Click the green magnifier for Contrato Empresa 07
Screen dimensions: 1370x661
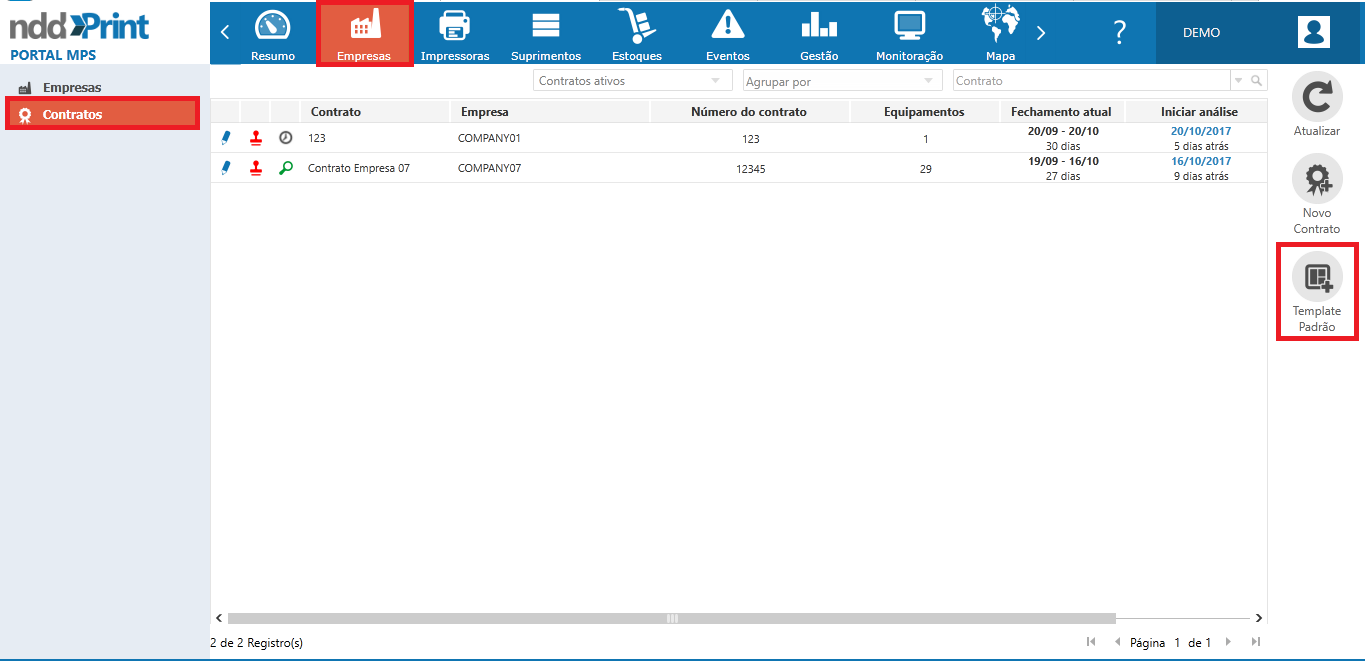tap(286, 168)
